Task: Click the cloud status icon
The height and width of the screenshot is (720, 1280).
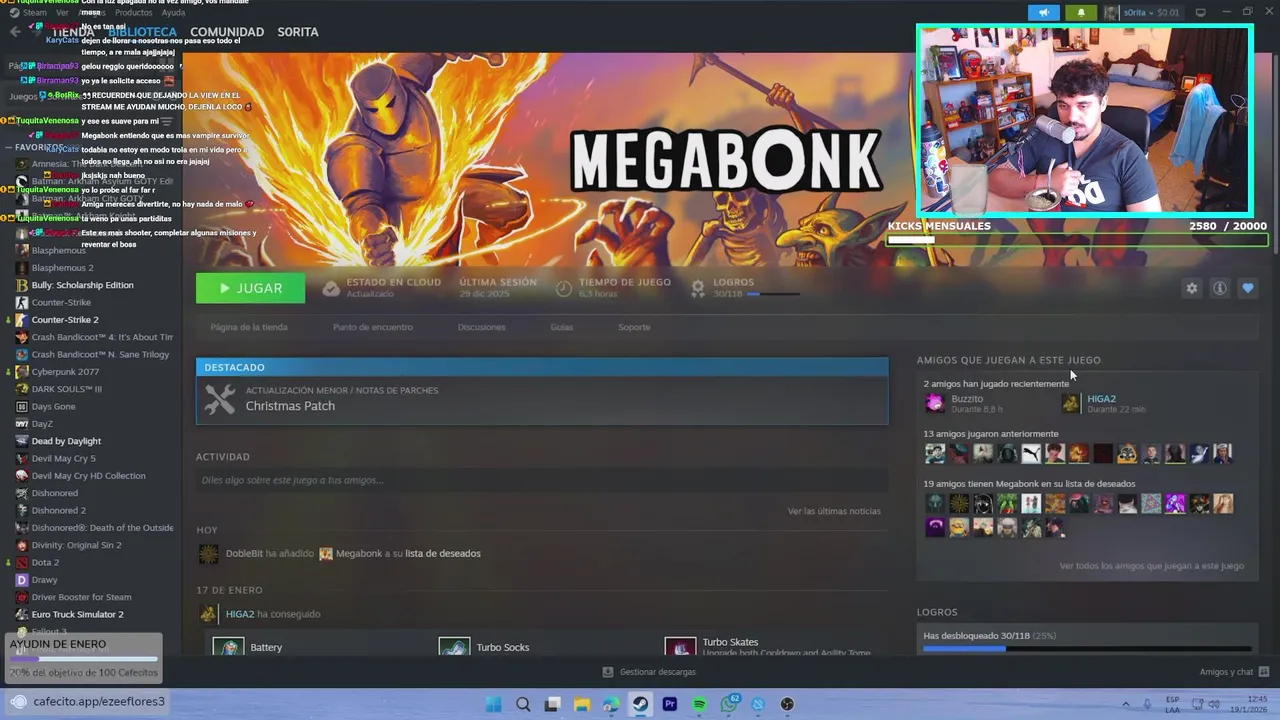Action: 331,288
